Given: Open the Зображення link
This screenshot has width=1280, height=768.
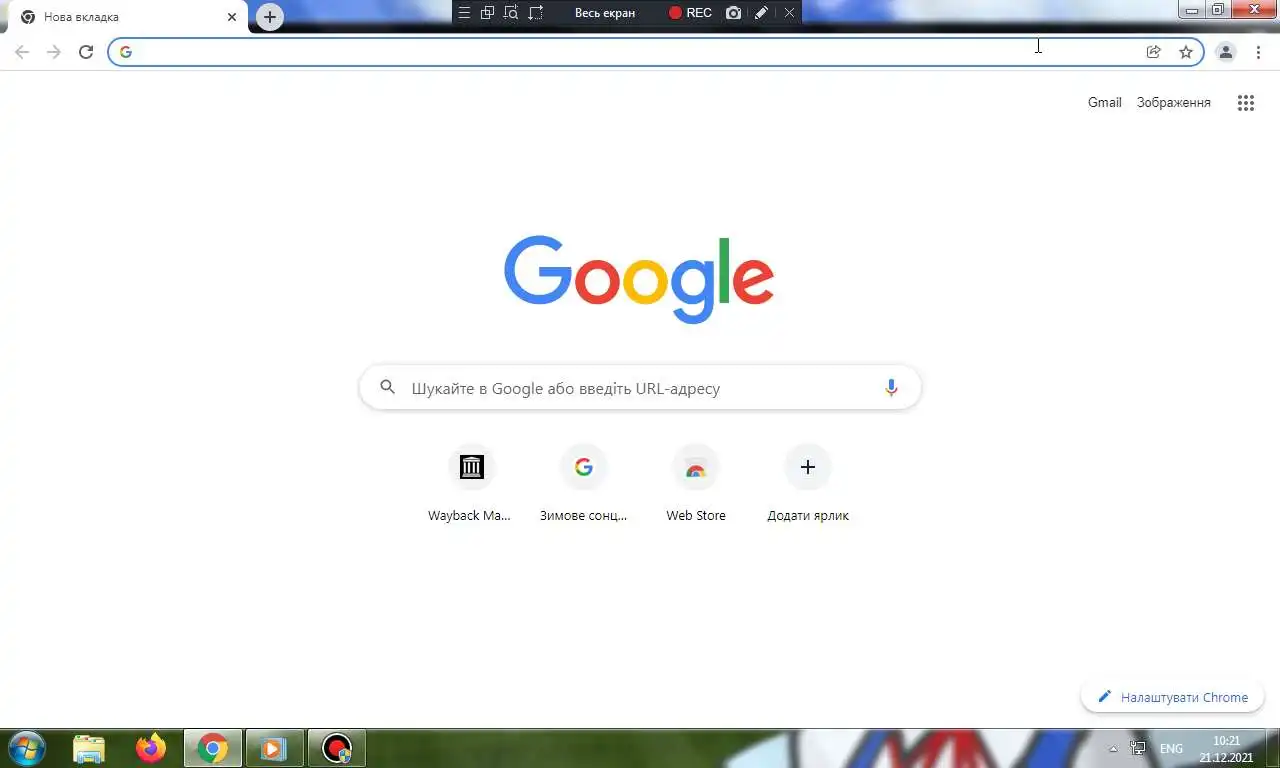Looking at the screenshot, I should (x=1173, y=102).
